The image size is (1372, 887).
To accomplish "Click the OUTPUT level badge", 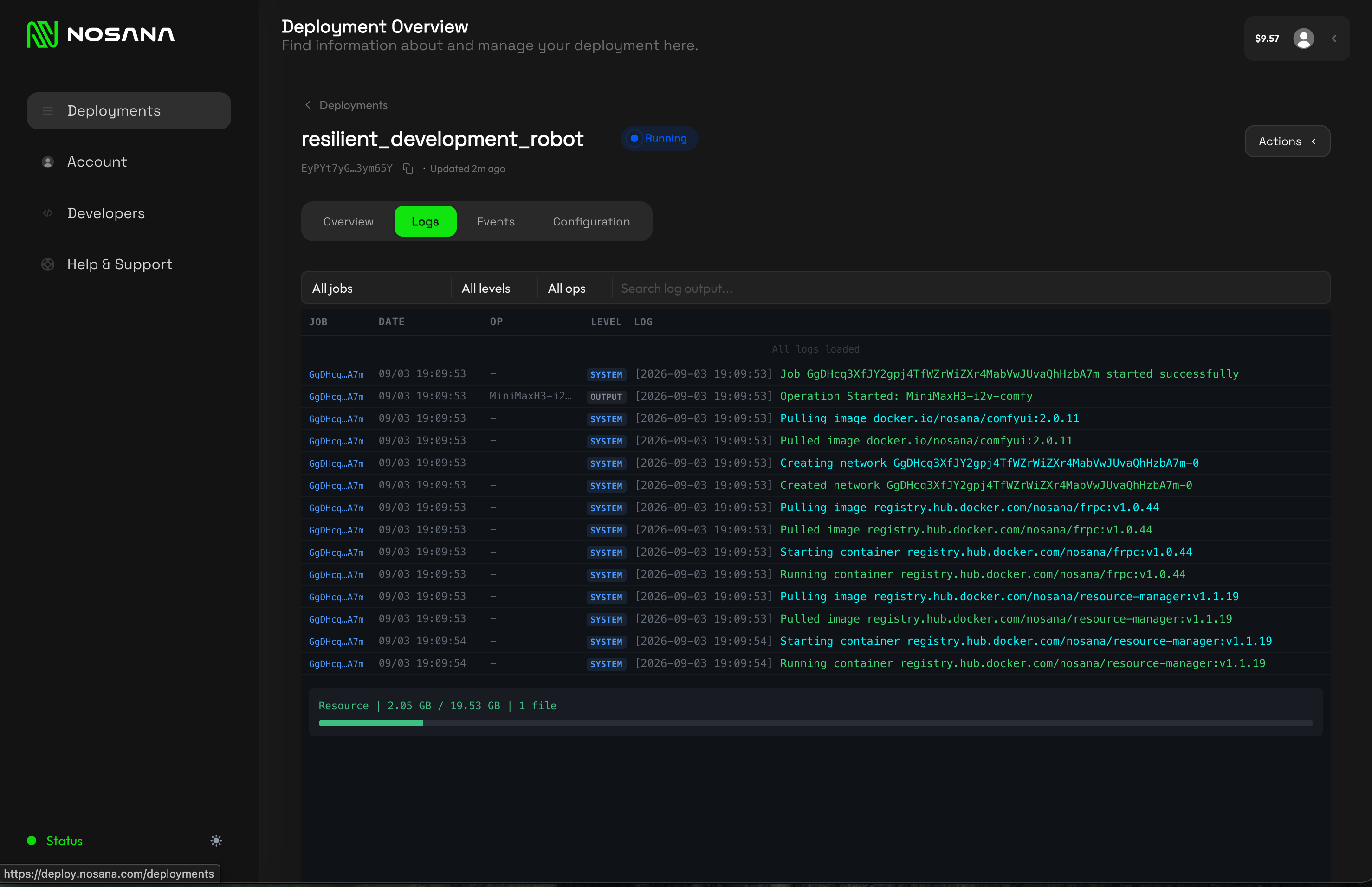I will [x=606, y=396].
